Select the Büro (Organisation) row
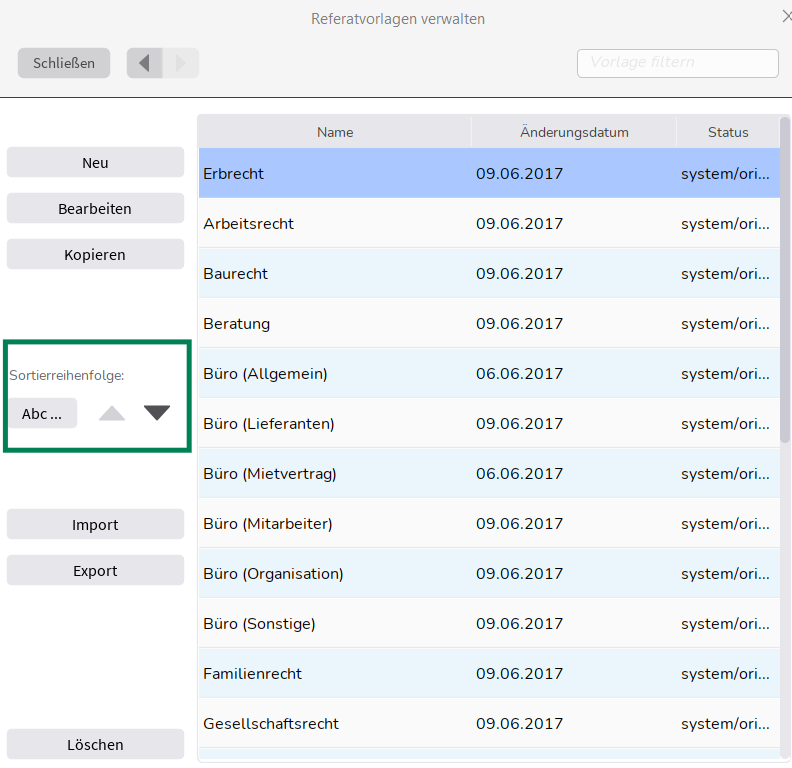Viewport: 792px width, 768px height. point(489,573)
